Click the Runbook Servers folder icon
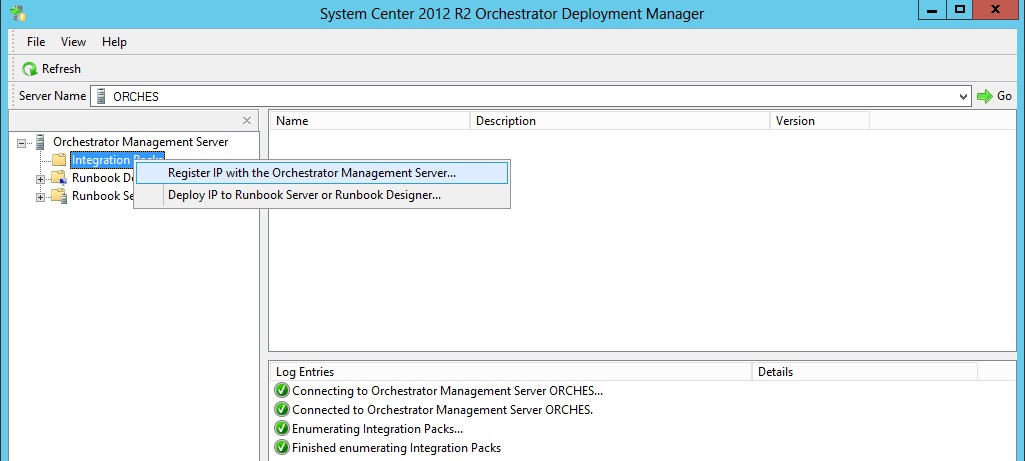 coord(59,196)
